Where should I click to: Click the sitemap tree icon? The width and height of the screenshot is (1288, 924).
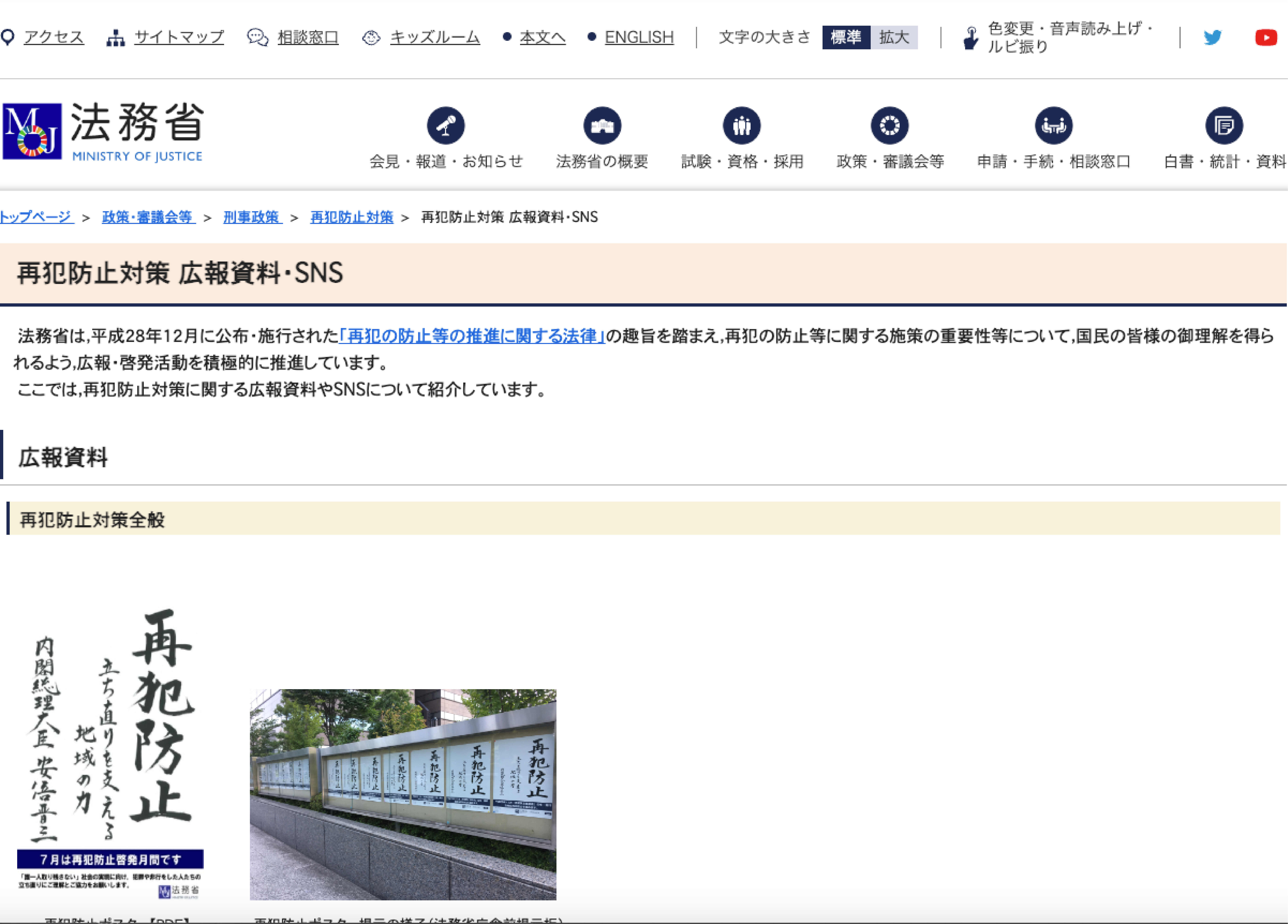pos(116,38)
